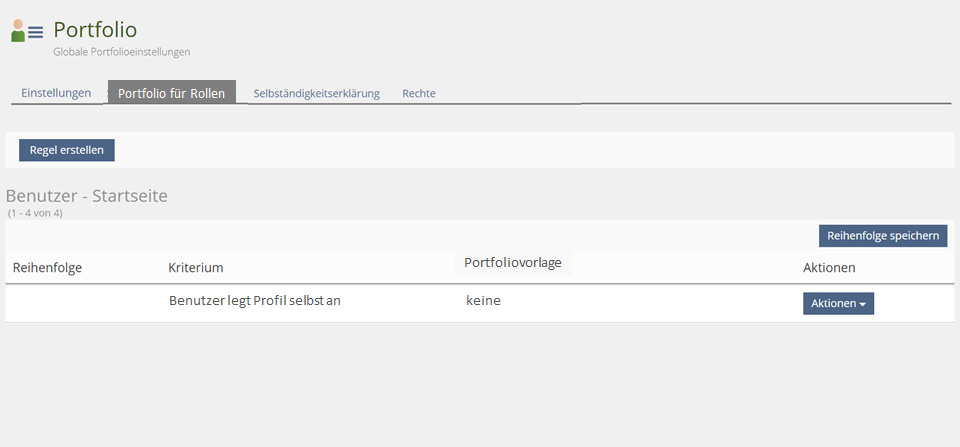Image resolution: width=960 pixels, height=447 pixels.
Task: Click the Aktionen column header
Action: (829, 268)
